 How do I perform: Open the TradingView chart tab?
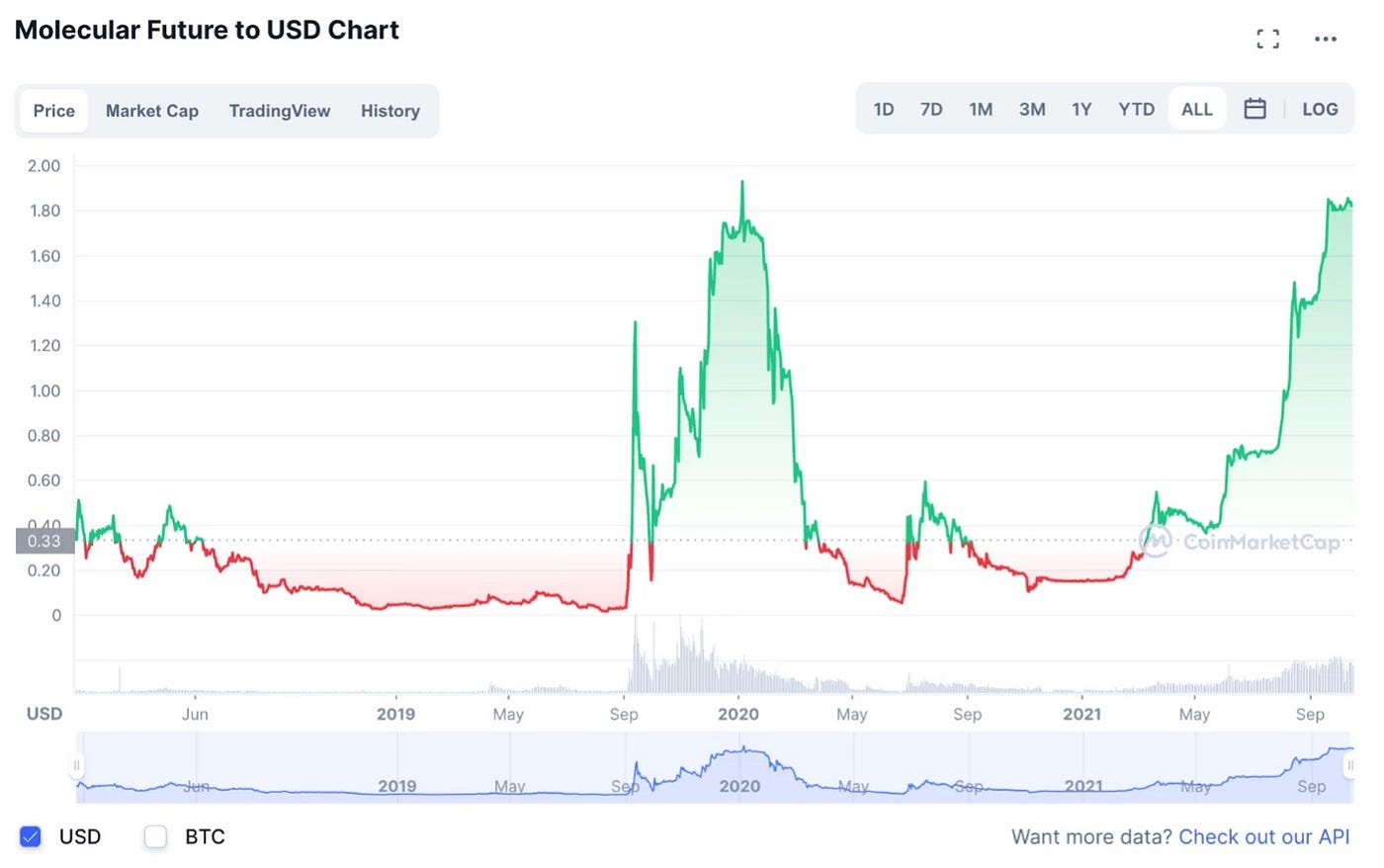tap(280, 111)
